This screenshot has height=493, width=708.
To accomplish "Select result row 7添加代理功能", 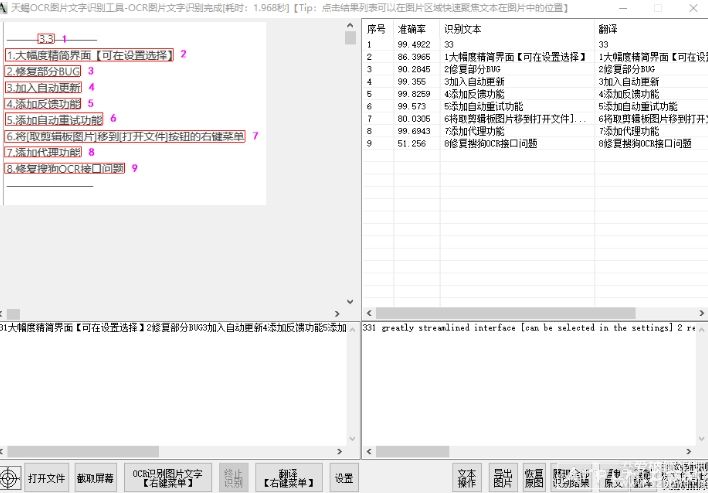I will pyautogui.click(x=535, y=131).
